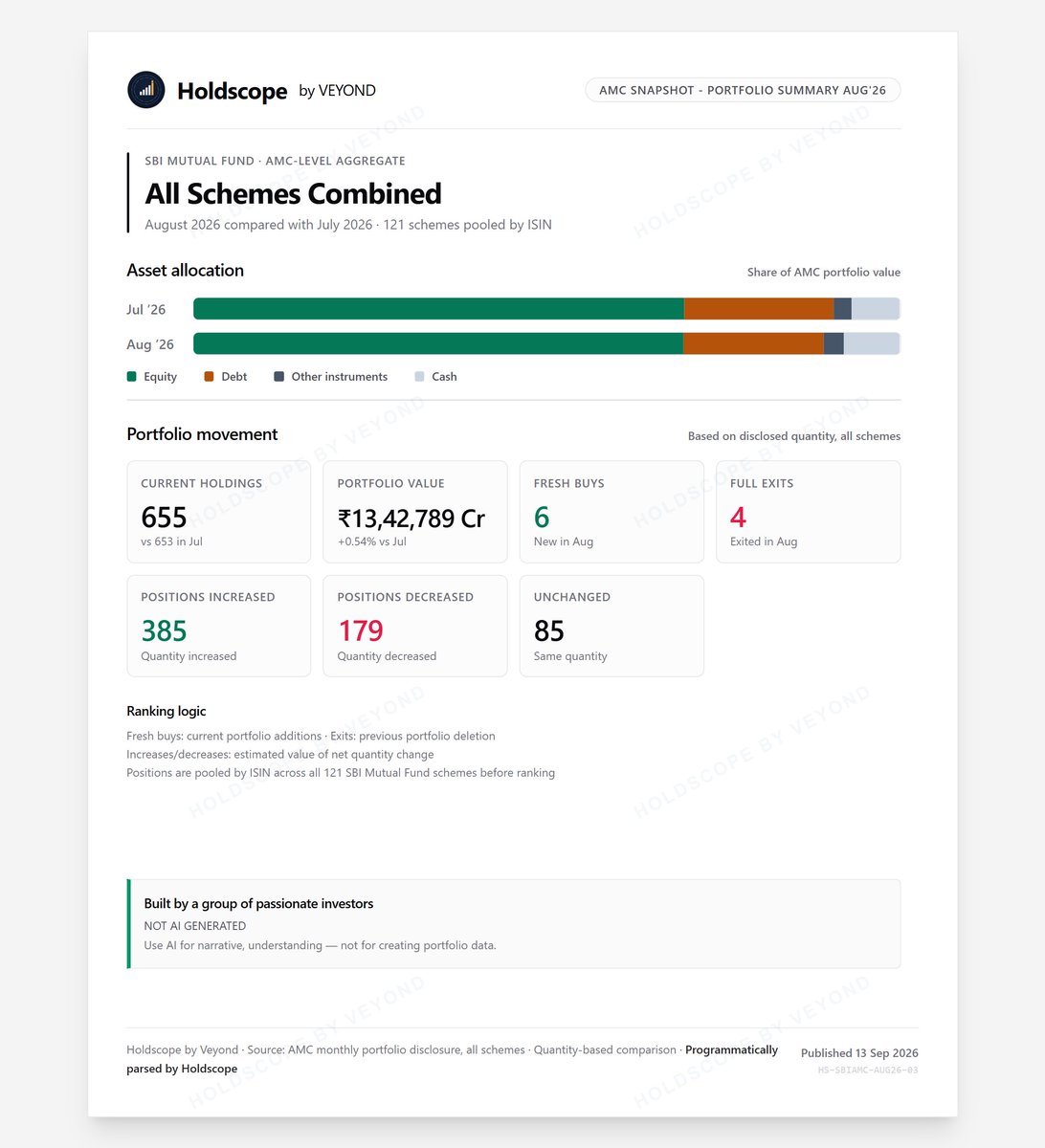Click 'SBI MUTUAL FUND · AMC-LEVEL AGGREGATE' label
Image resolution: width=1045 pixels, height=1148 pixels.
click(x=275, y=161)
